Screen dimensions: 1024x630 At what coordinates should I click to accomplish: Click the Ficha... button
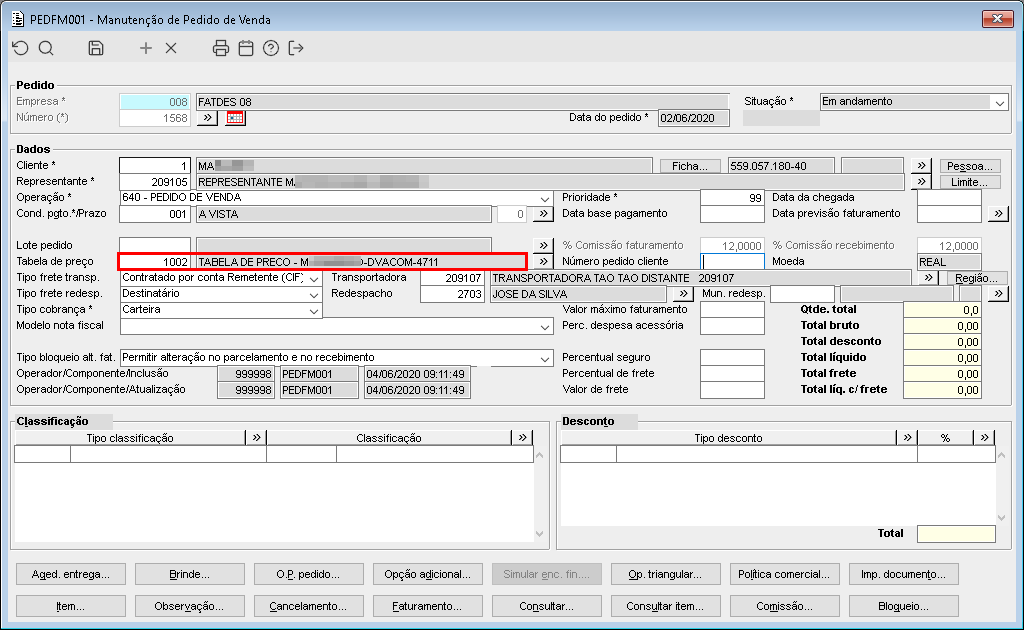pyautogui.click(x=690, y=166)
